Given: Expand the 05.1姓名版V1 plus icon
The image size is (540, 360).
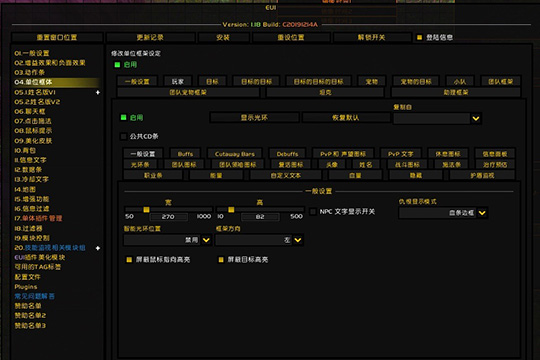Looking at the screenshot, I should tap(98, 92).
